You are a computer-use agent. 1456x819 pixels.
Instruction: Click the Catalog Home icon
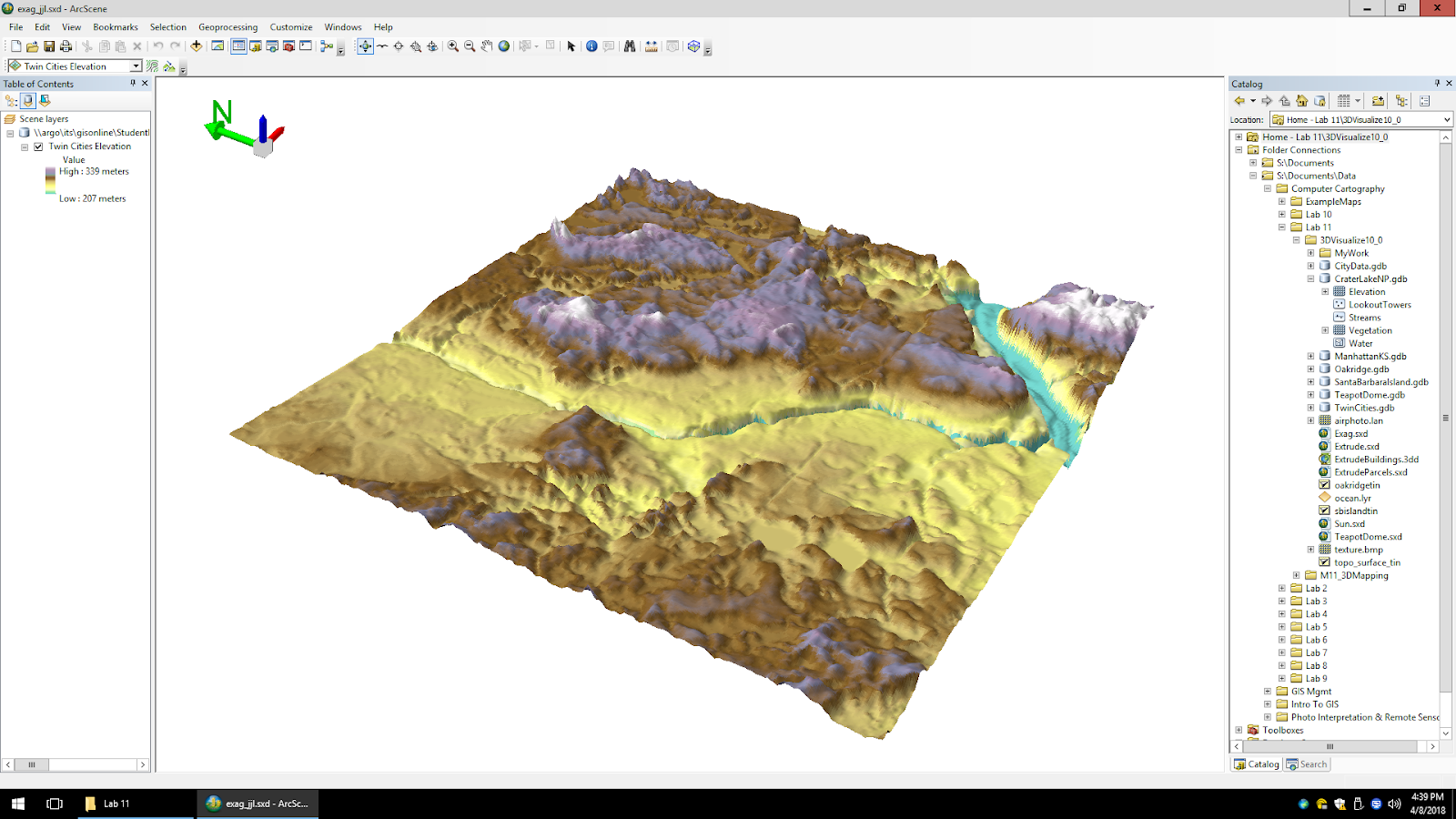click(x=1301, y=101)
